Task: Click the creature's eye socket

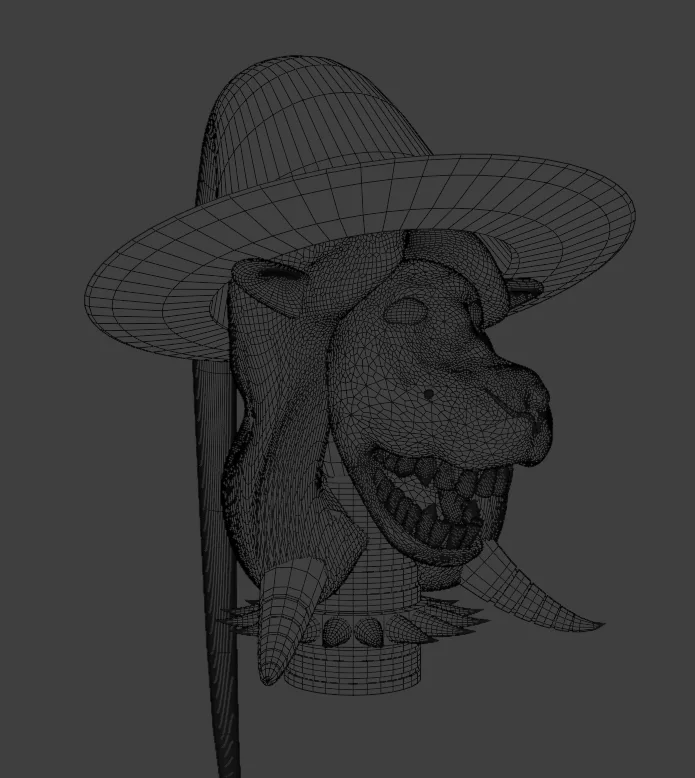Action: [406, 311]
